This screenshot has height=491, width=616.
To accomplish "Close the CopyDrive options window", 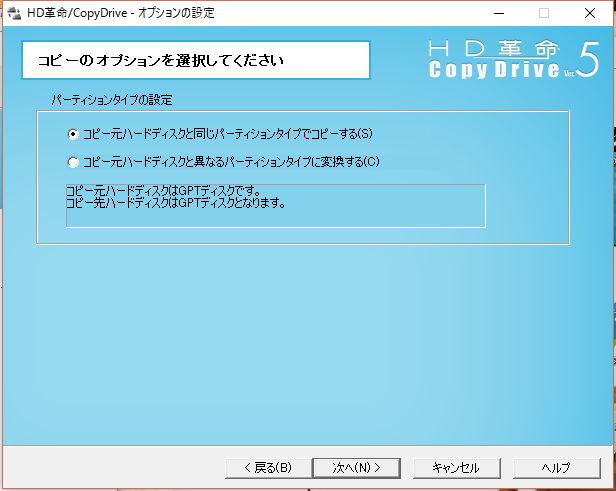I will pos(590,13).
